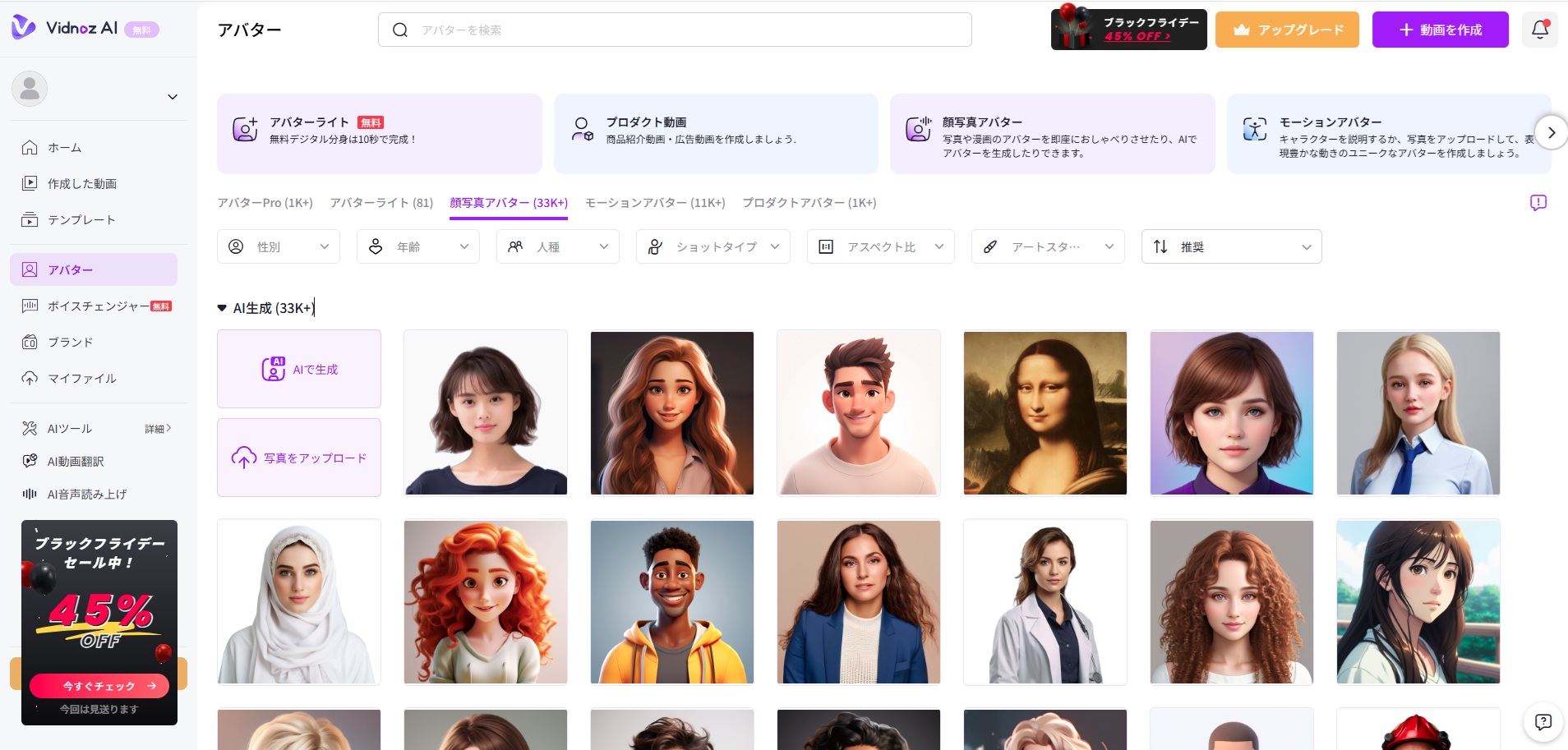
Task: Click the notification bell icon
Action: pos(1539,30)
